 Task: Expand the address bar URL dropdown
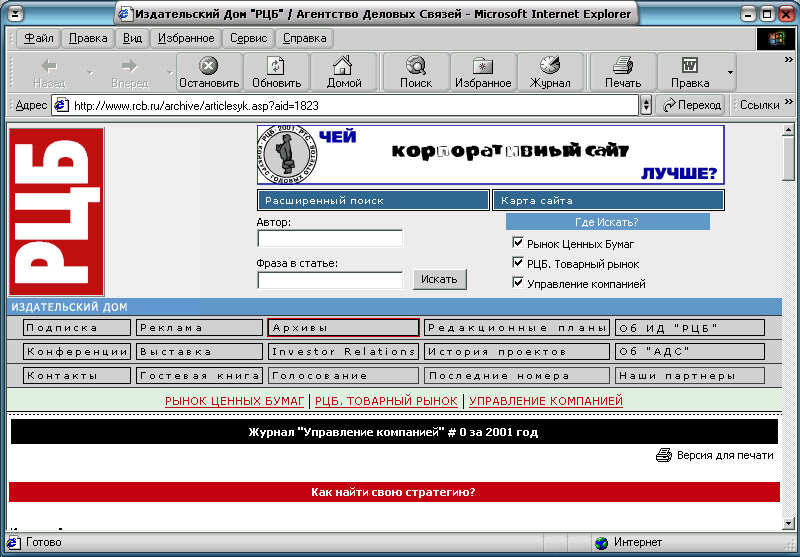pos(646,105)
